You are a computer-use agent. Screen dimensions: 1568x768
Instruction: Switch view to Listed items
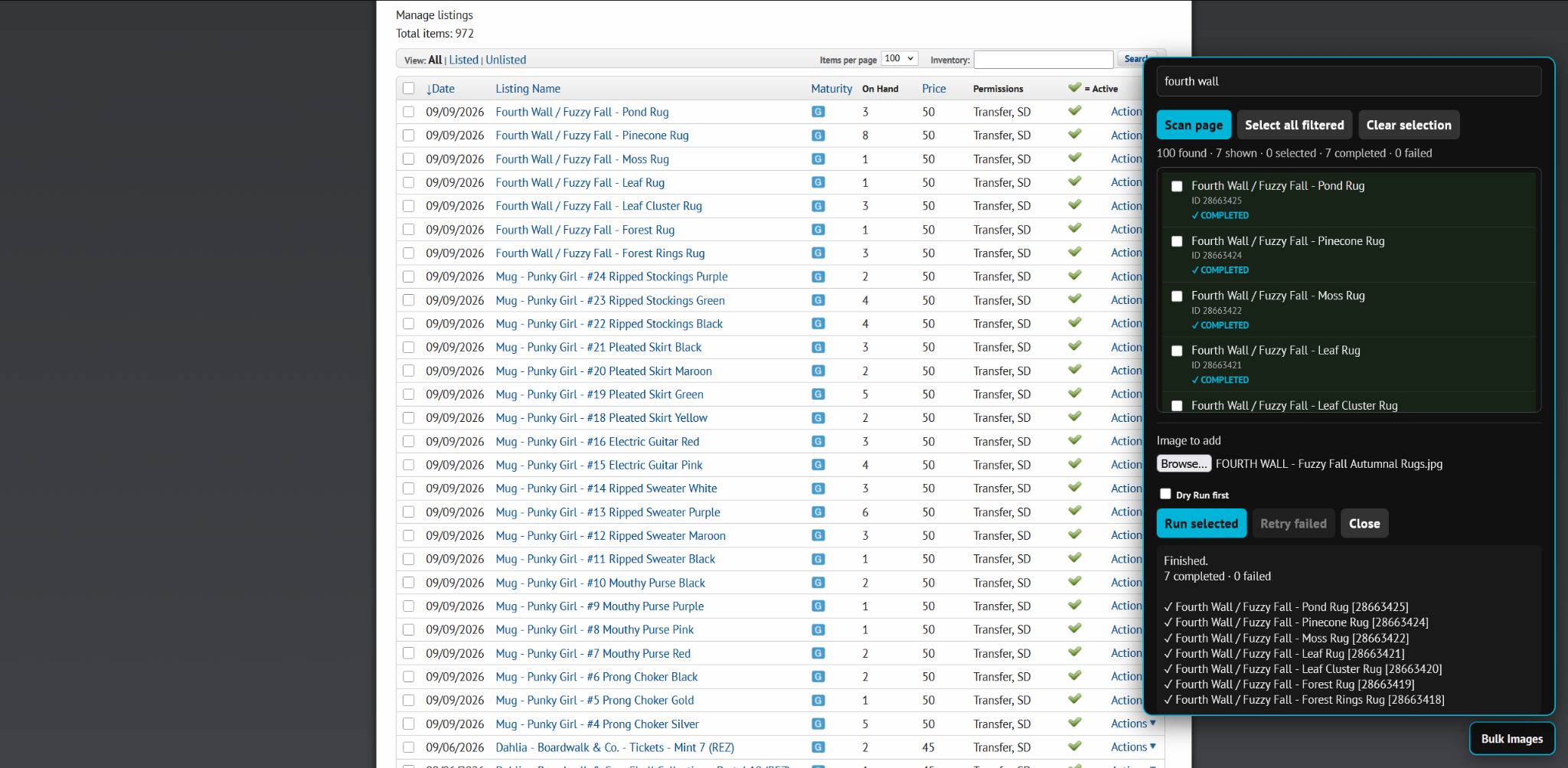(x=463, y=60)
